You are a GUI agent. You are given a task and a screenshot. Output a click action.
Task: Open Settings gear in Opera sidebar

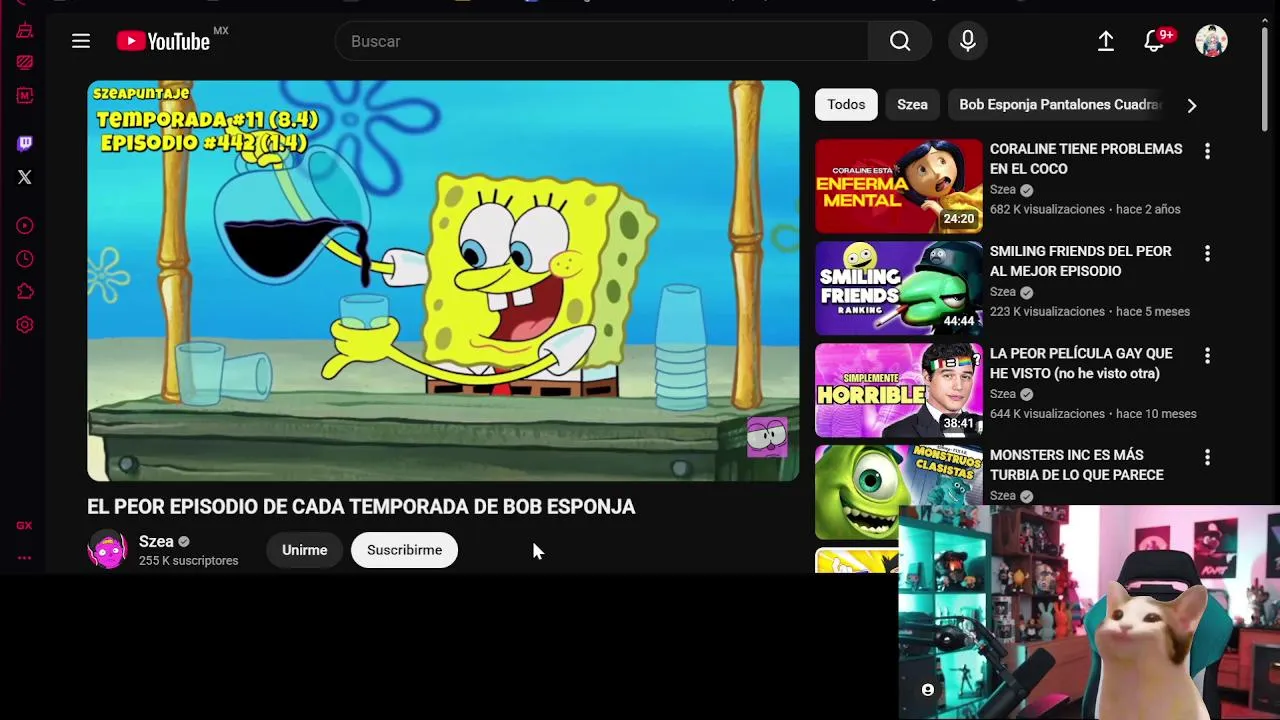[25, 325]
